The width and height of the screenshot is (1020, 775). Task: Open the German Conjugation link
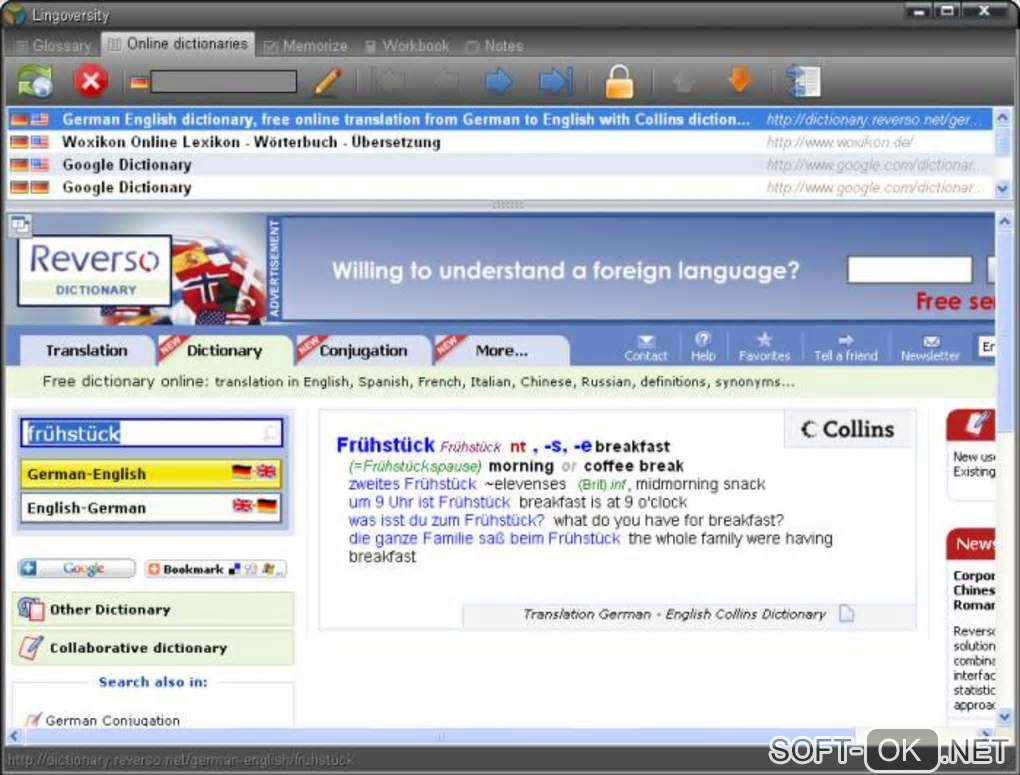pyautogui.click(x=113, y=720)
